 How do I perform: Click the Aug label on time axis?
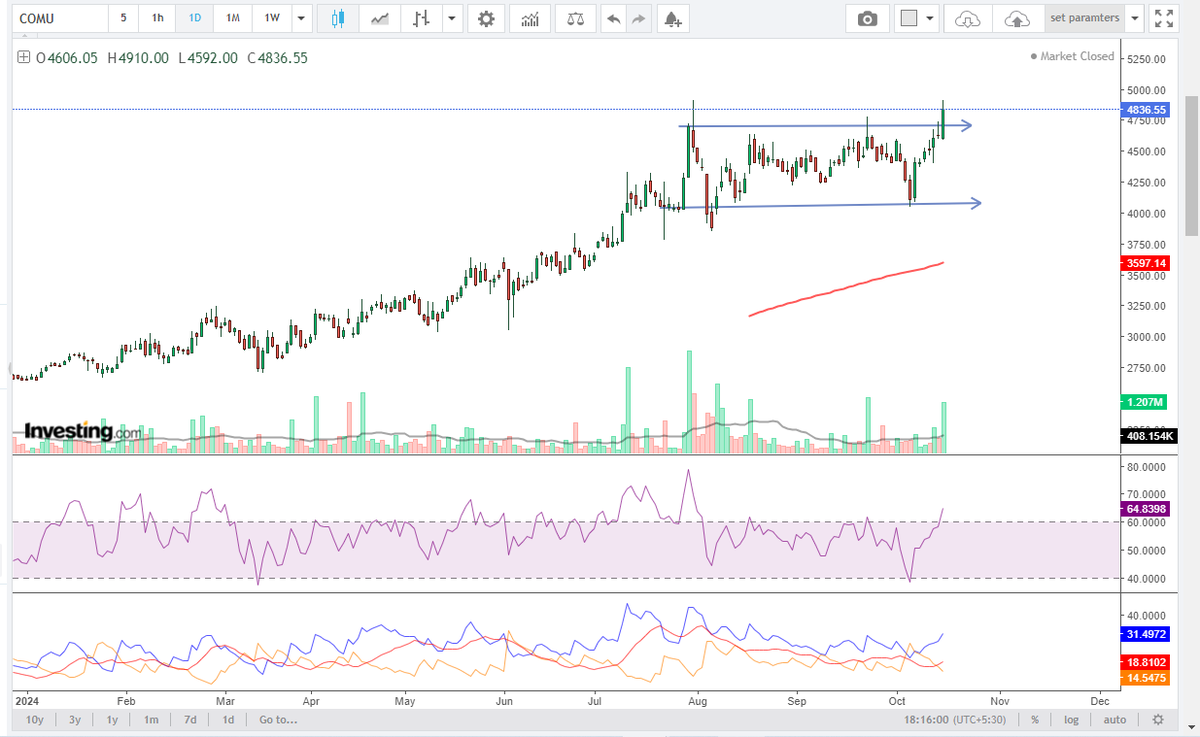point(699,702)
